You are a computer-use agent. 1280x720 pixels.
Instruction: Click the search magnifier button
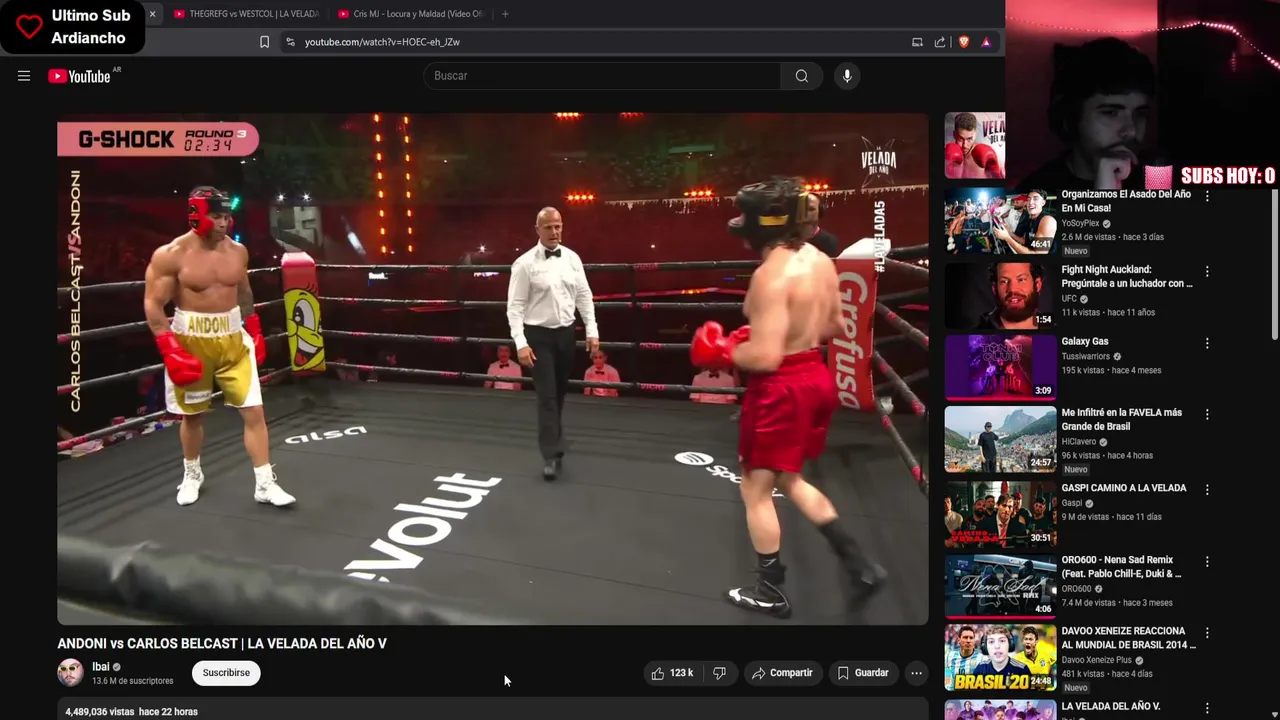click(x=802, y=76)
